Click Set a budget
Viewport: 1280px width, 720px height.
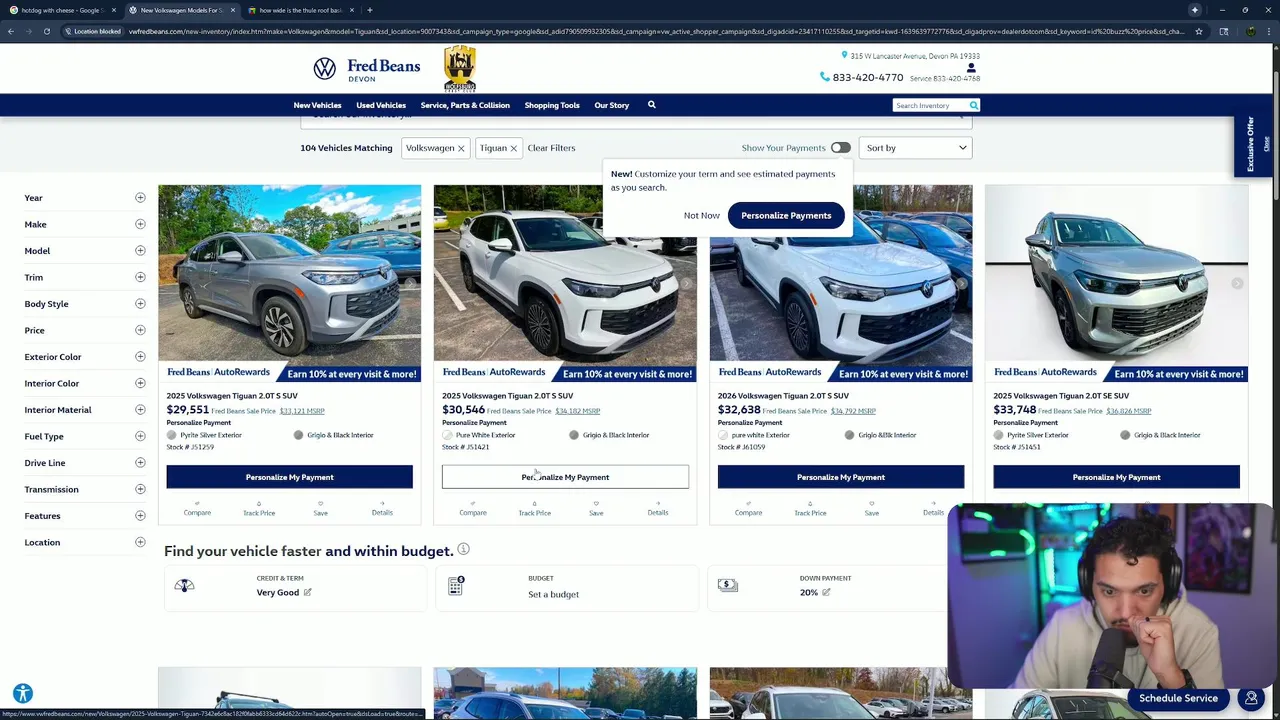tap(553, 594)
